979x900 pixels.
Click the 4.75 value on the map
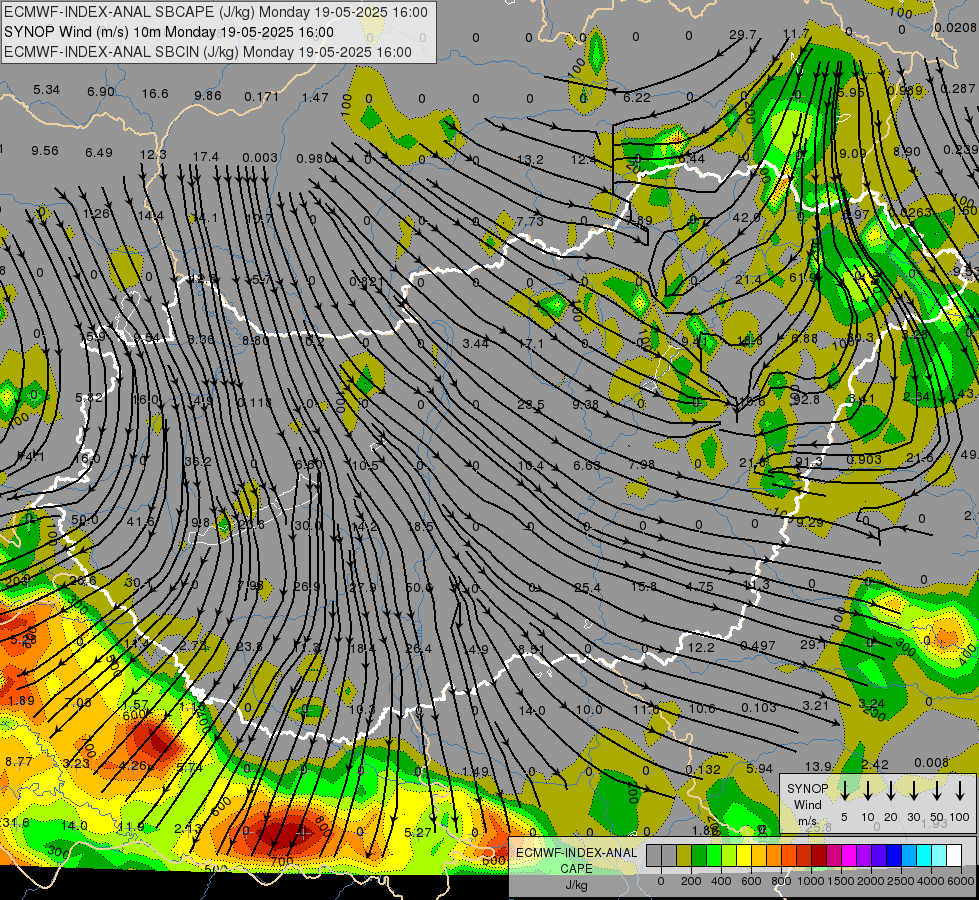coord(699,586)
